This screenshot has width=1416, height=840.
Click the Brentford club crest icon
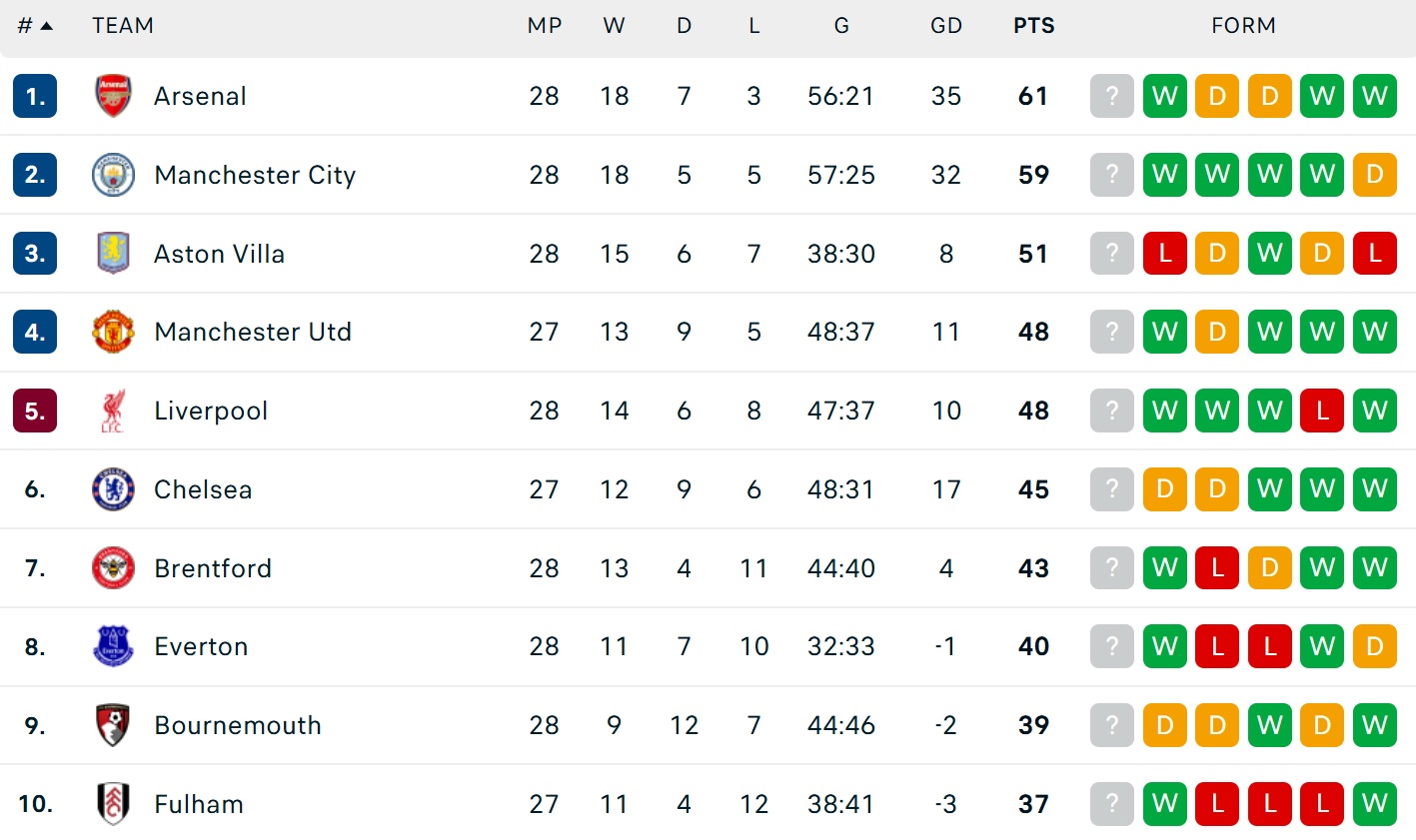point(113,567)
